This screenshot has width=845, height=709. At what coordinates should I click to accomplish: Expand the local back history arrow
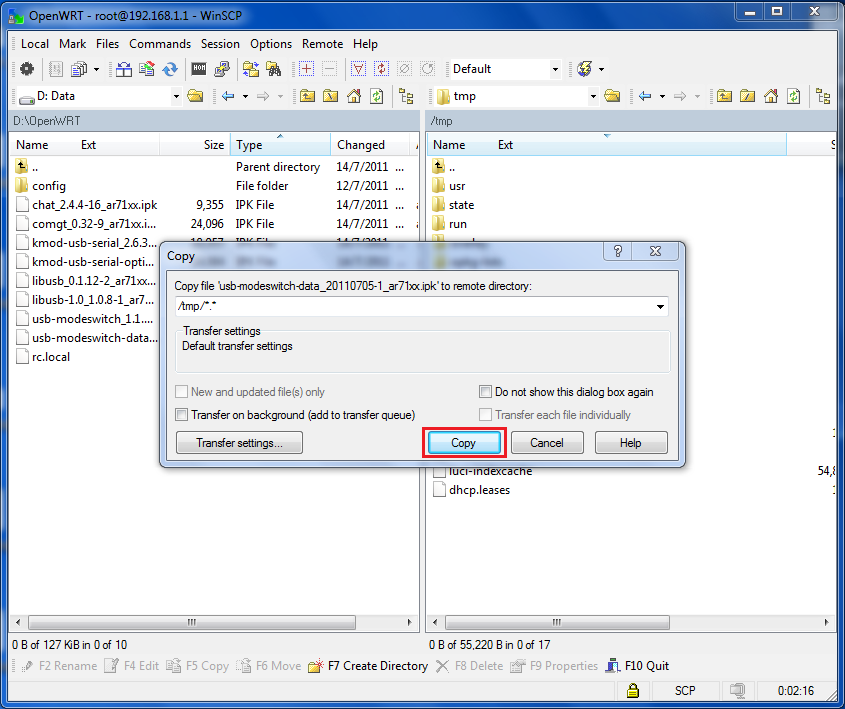pos(245,96)
